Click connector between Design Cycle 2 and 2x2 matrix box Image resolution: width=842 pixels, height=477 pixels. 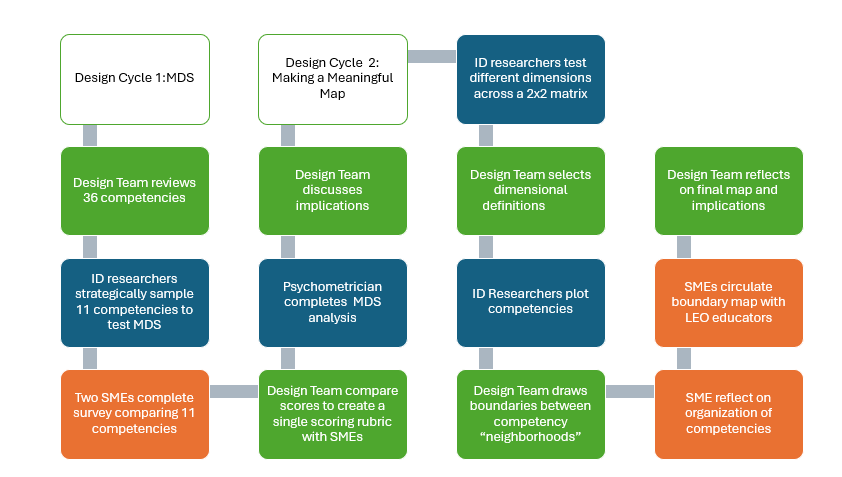tap(432, 56)
